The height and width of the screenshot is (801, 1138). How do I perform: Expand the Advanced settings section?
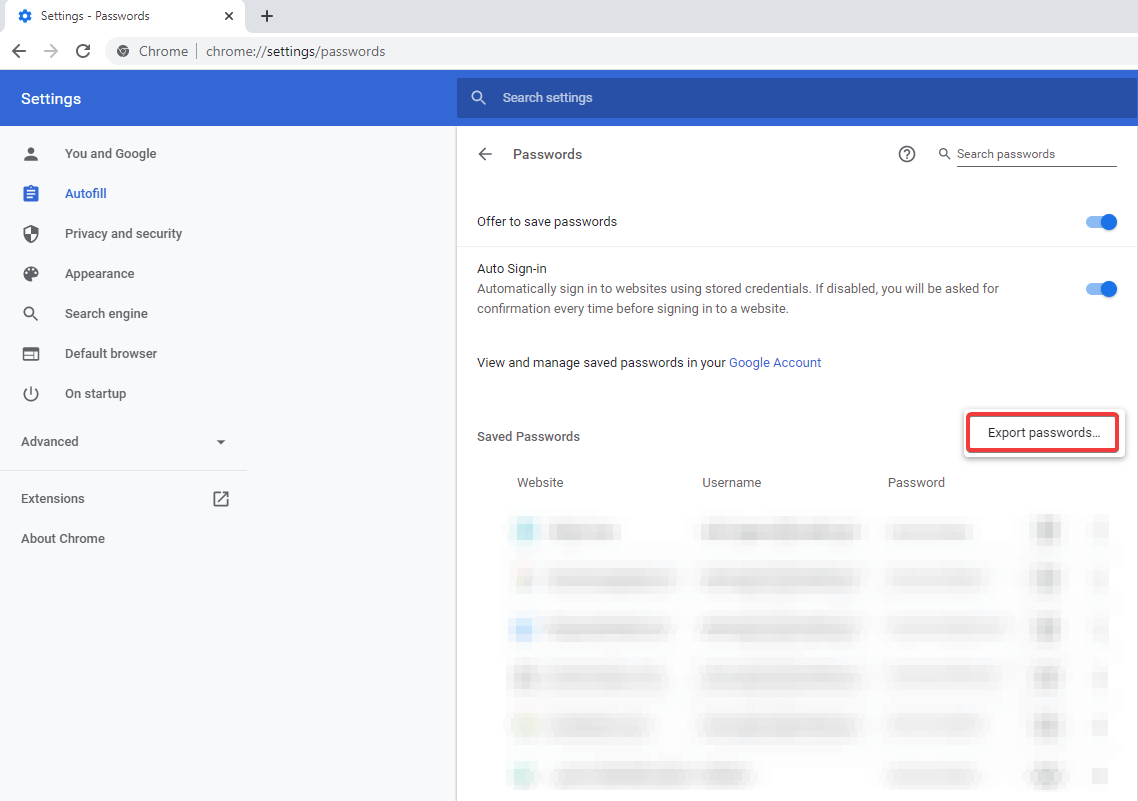pos(220,441)
